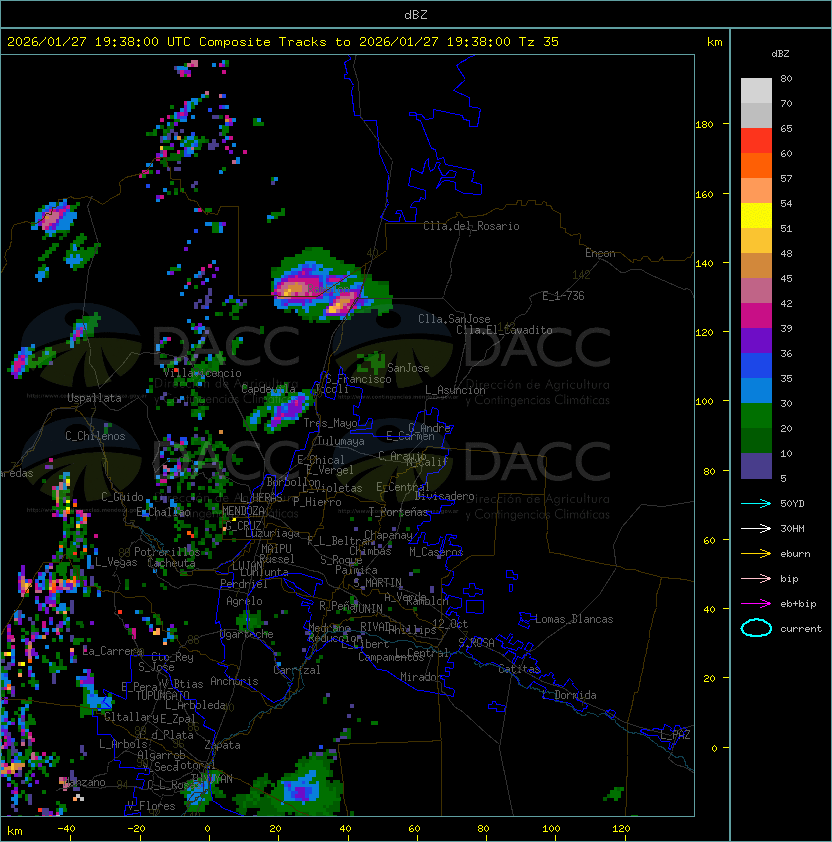This screenshot has height=842, width=832.
Task: Click the slate 5-10 dBZ legend swatch
Action: (x=756, y=466)
